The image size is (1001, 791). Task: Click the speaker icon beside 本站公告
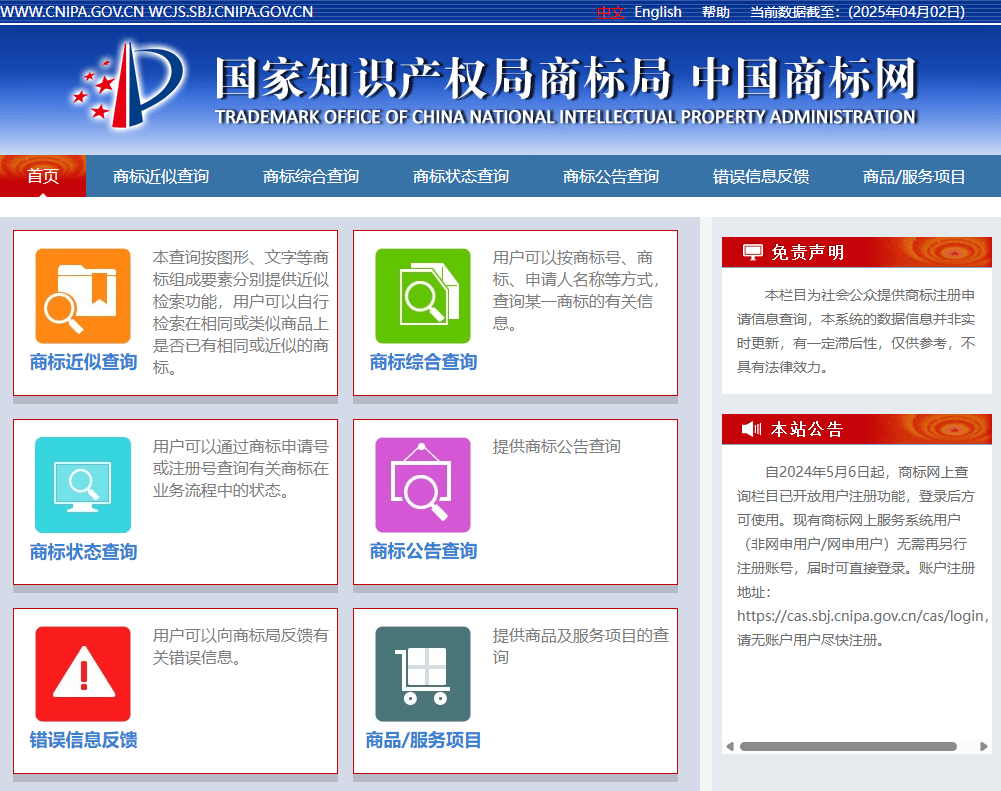click(x=751, y=429)
